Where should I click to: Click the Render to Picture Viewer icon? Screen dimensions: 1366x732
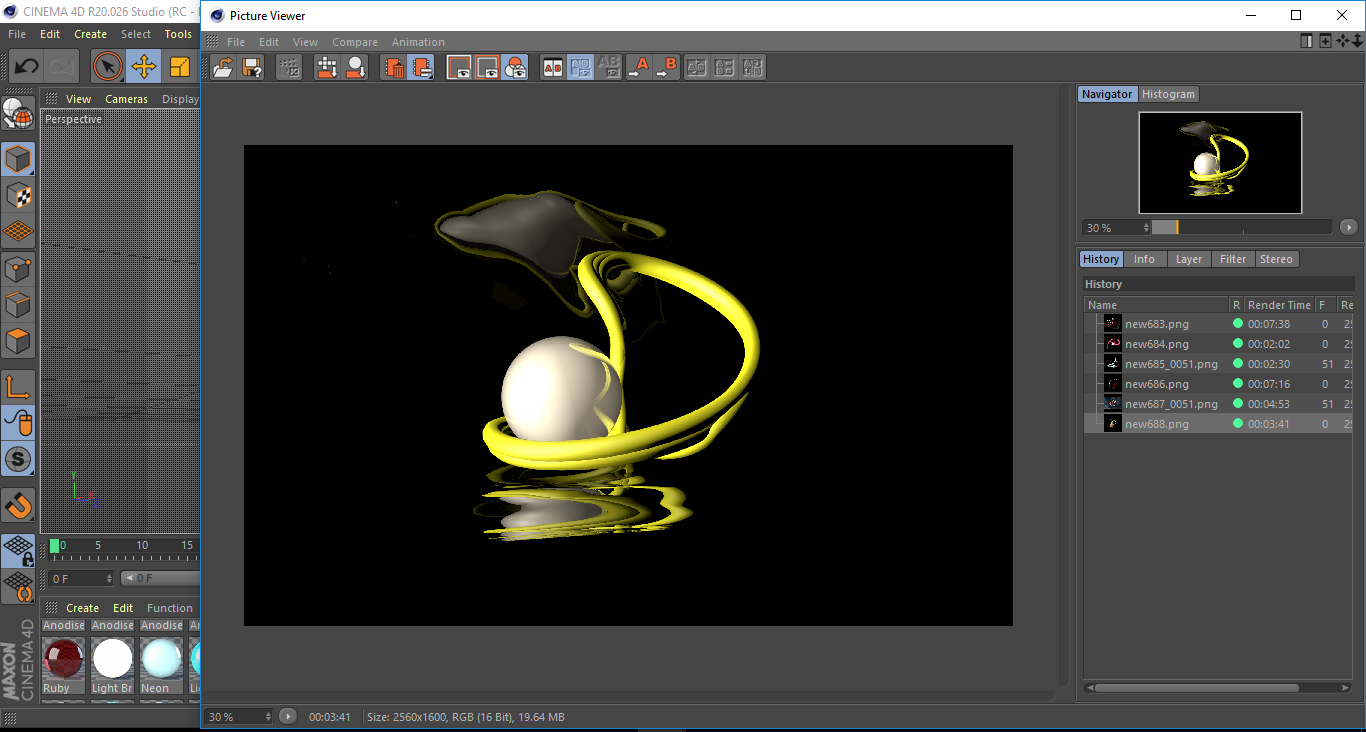(x=327, y=67)
